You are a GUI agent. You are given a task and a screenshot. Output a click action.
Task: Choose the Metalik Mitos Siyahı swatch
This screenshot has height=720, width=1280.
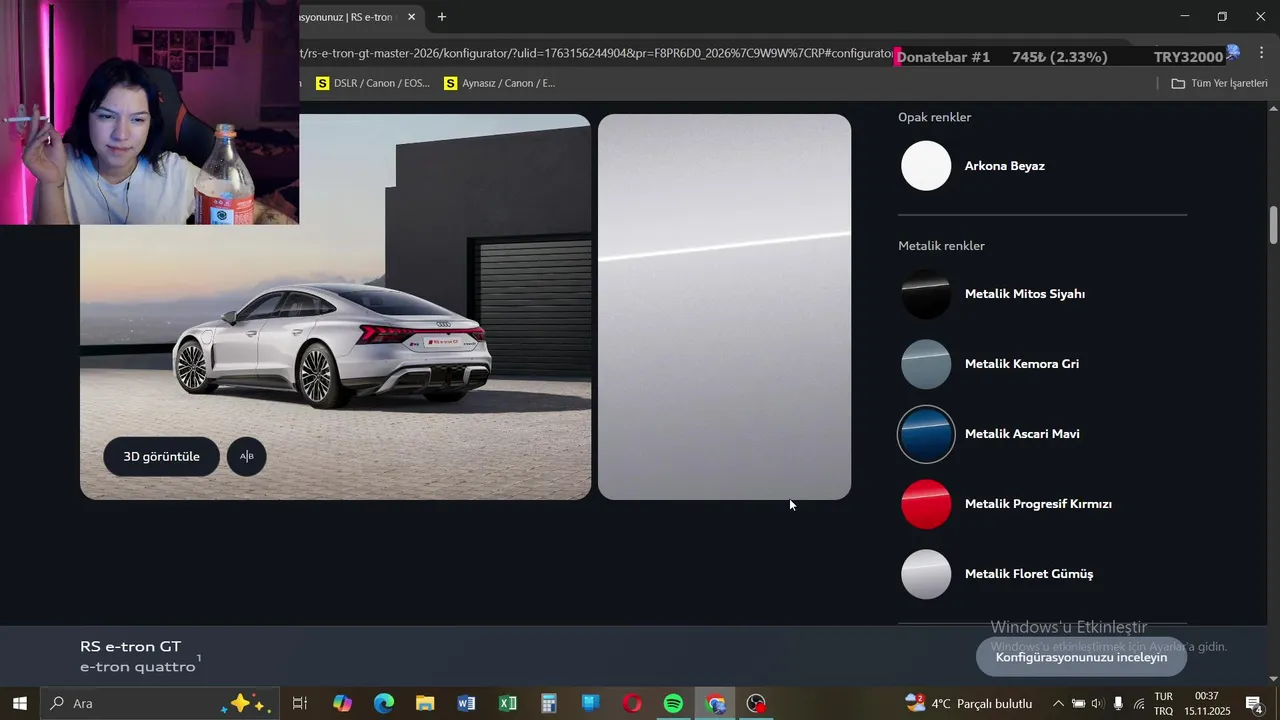tap(926, 294)
